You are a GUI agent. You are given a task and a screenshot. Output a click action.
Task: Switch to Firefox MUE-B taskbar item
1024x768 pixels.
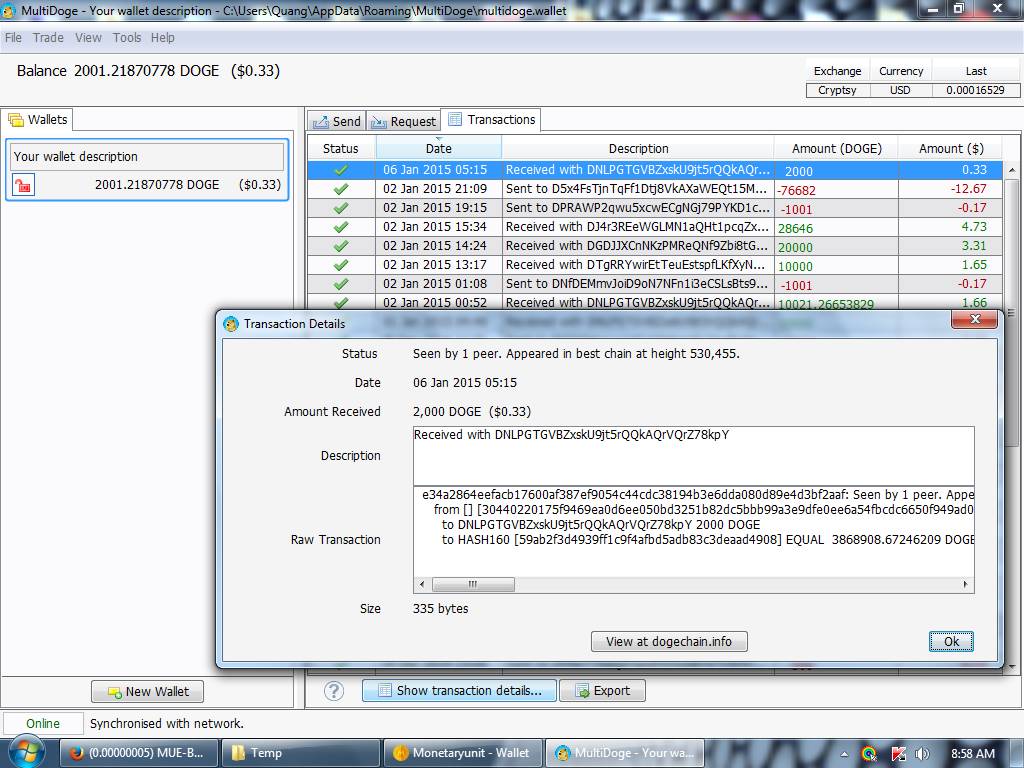(139, 753)
